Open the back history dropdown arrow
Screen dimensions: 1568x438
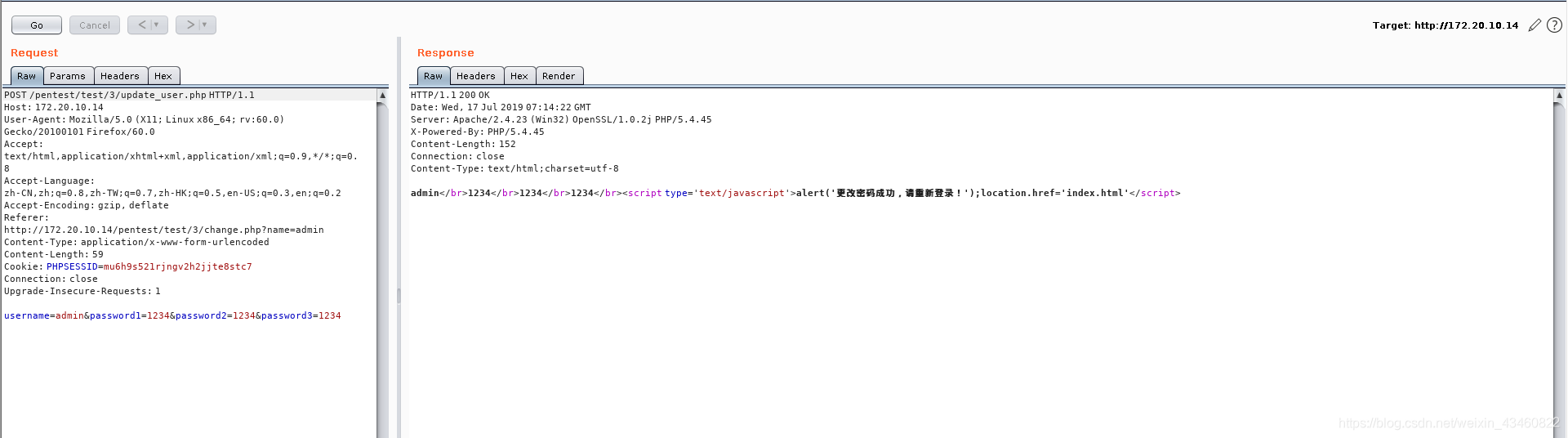(157, 25)
